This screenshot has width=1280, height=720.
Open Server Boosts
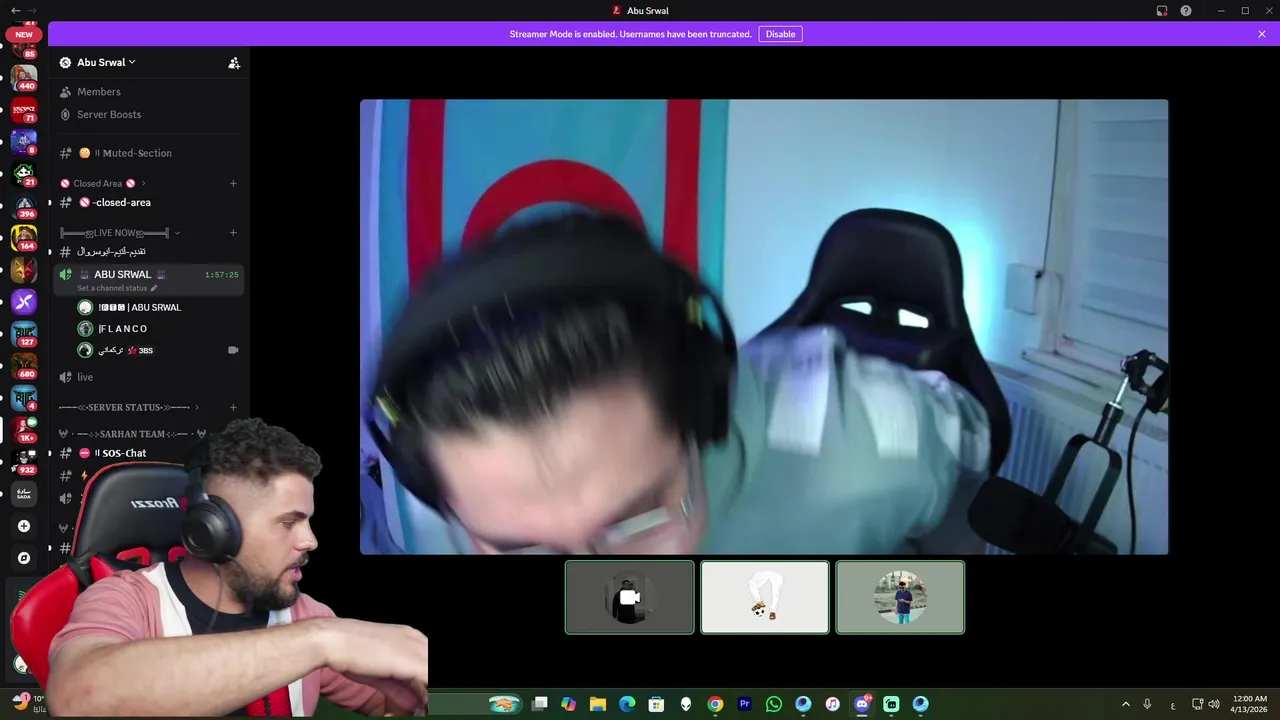[108, 114]
